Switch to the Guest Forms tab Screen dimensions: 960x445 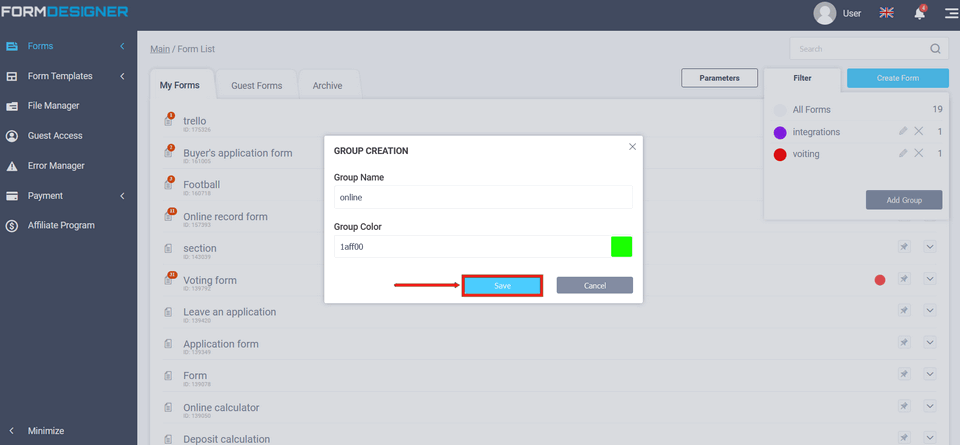257,86
